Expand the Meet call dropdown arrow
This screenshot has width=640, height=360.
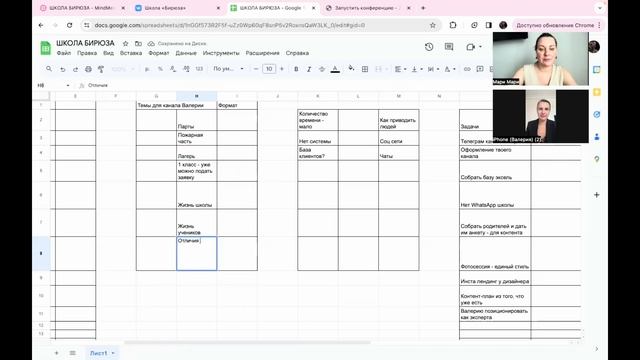point(480,47)
